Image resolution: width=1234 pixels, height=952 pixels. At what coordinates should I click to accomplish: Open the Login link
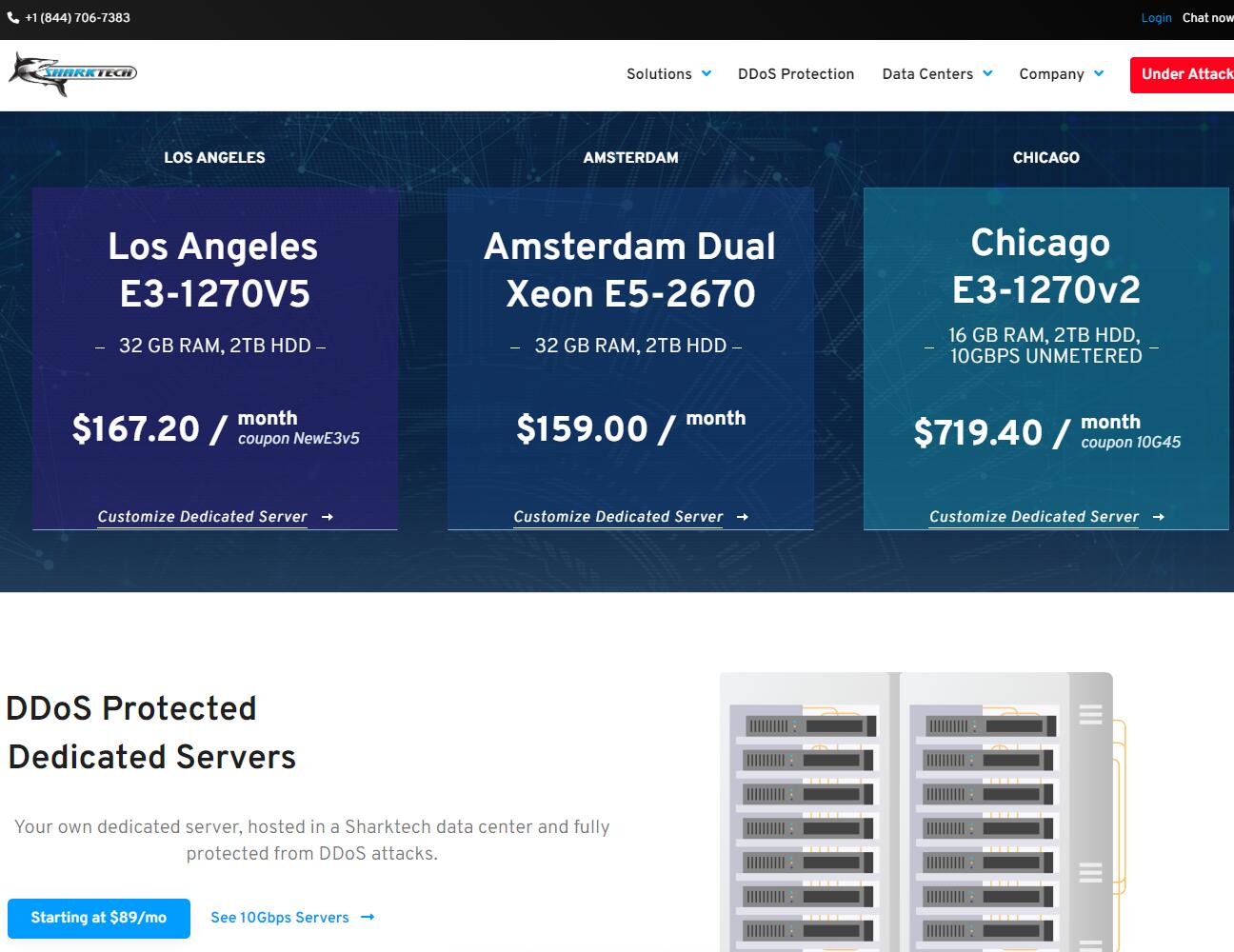[1156, 18]
